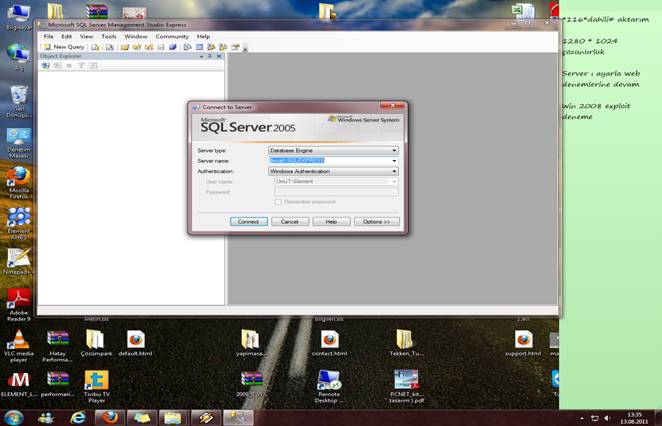Click the Cancel button in the dialog

(x=290, y=222)
